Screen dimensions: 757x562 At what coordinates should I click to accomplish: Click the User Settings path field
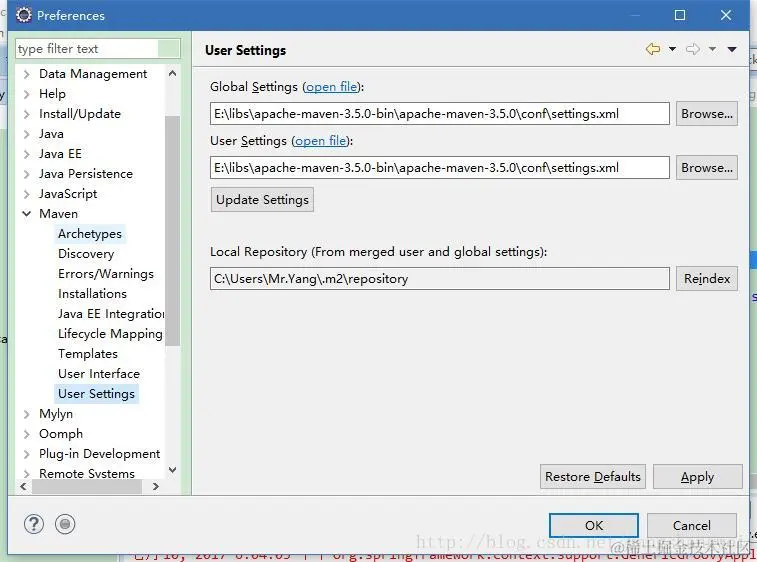pyautogui.click(x=440, y=168)
